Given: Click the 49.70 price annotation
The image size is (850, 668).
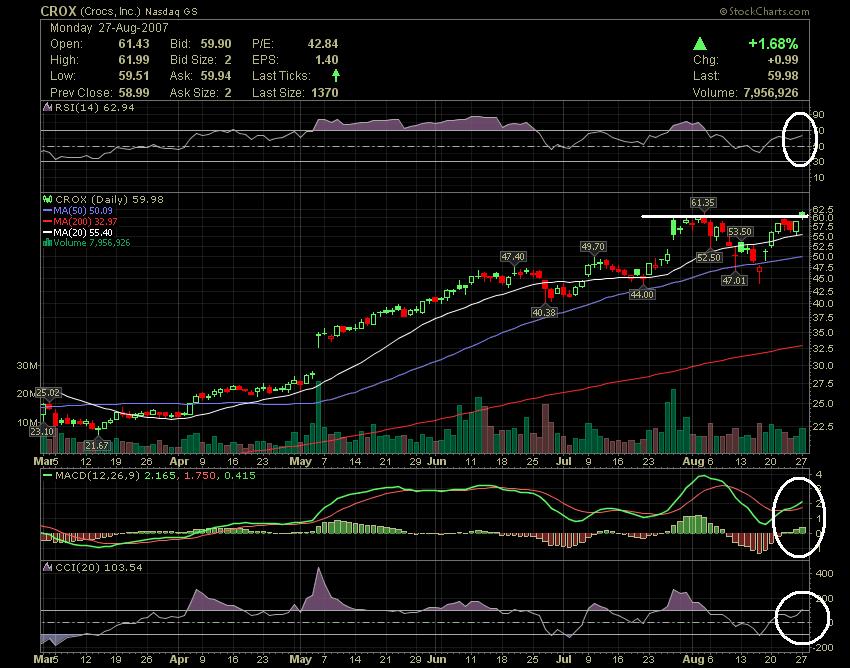Looking at the screenshot, I should coord(593,247).
